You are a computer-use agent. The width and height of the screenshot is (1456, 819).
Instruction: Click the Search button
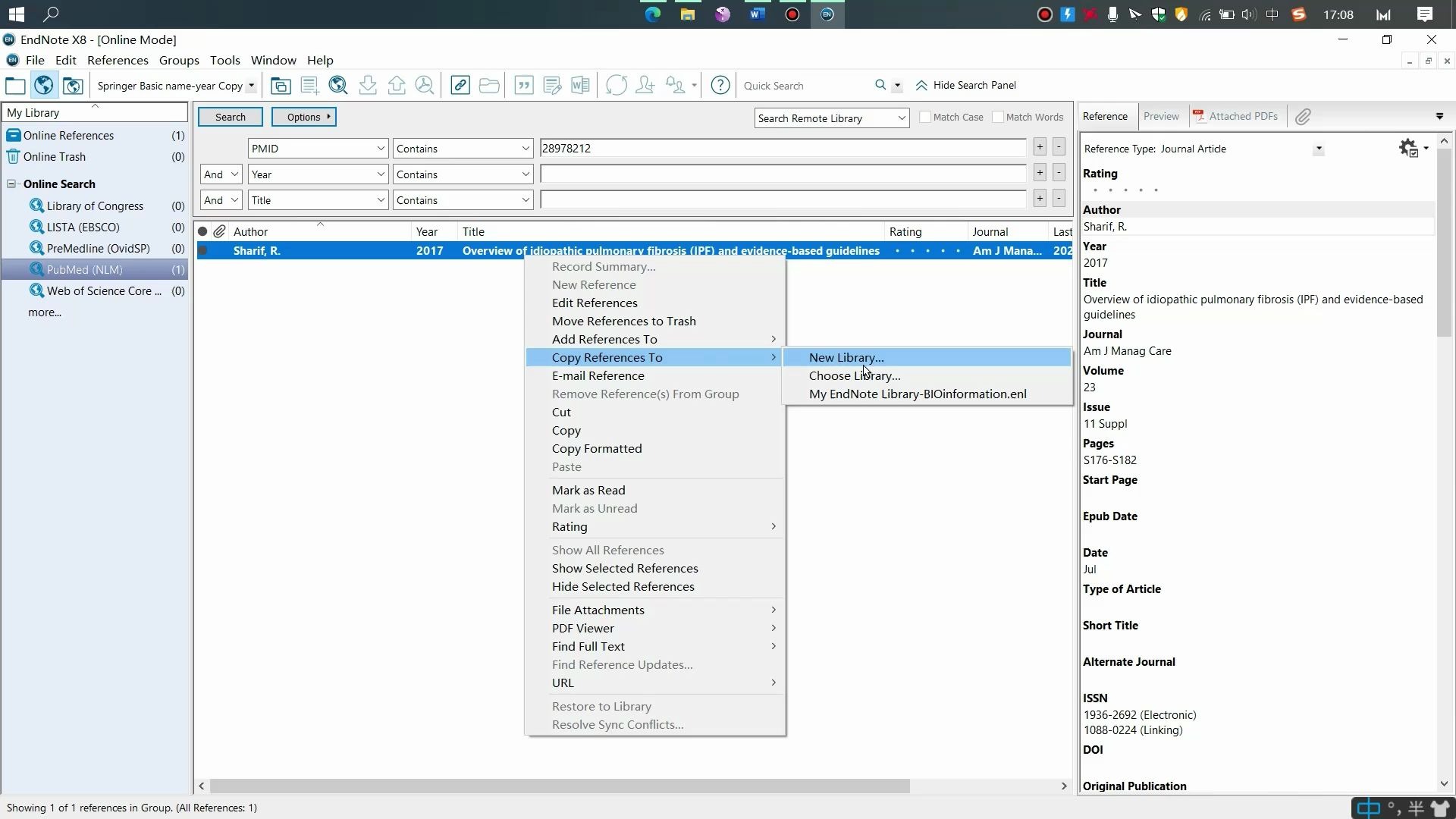[x=231, y=118]
